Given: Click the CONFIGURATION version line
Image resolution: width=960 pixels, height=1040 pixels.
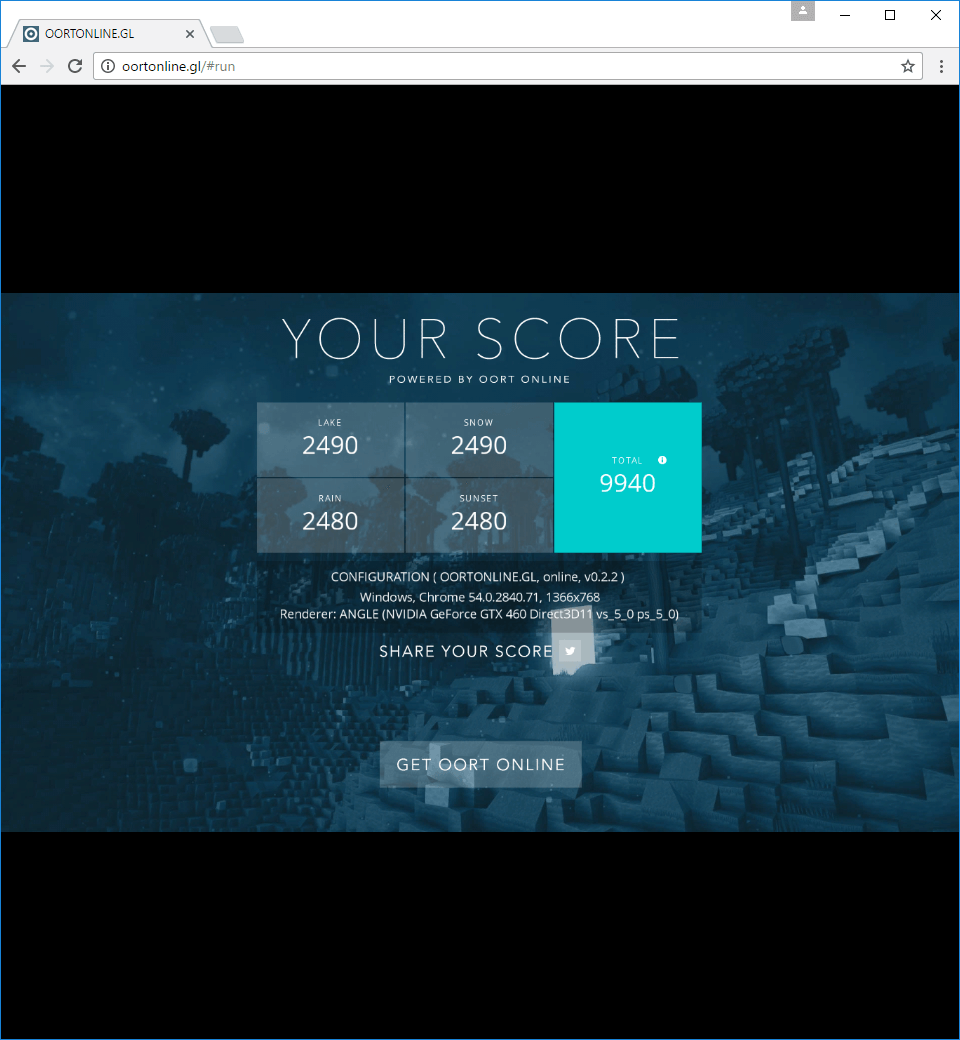Looking at the screenshot, I should pyautogui.click(x=478, y=577).
